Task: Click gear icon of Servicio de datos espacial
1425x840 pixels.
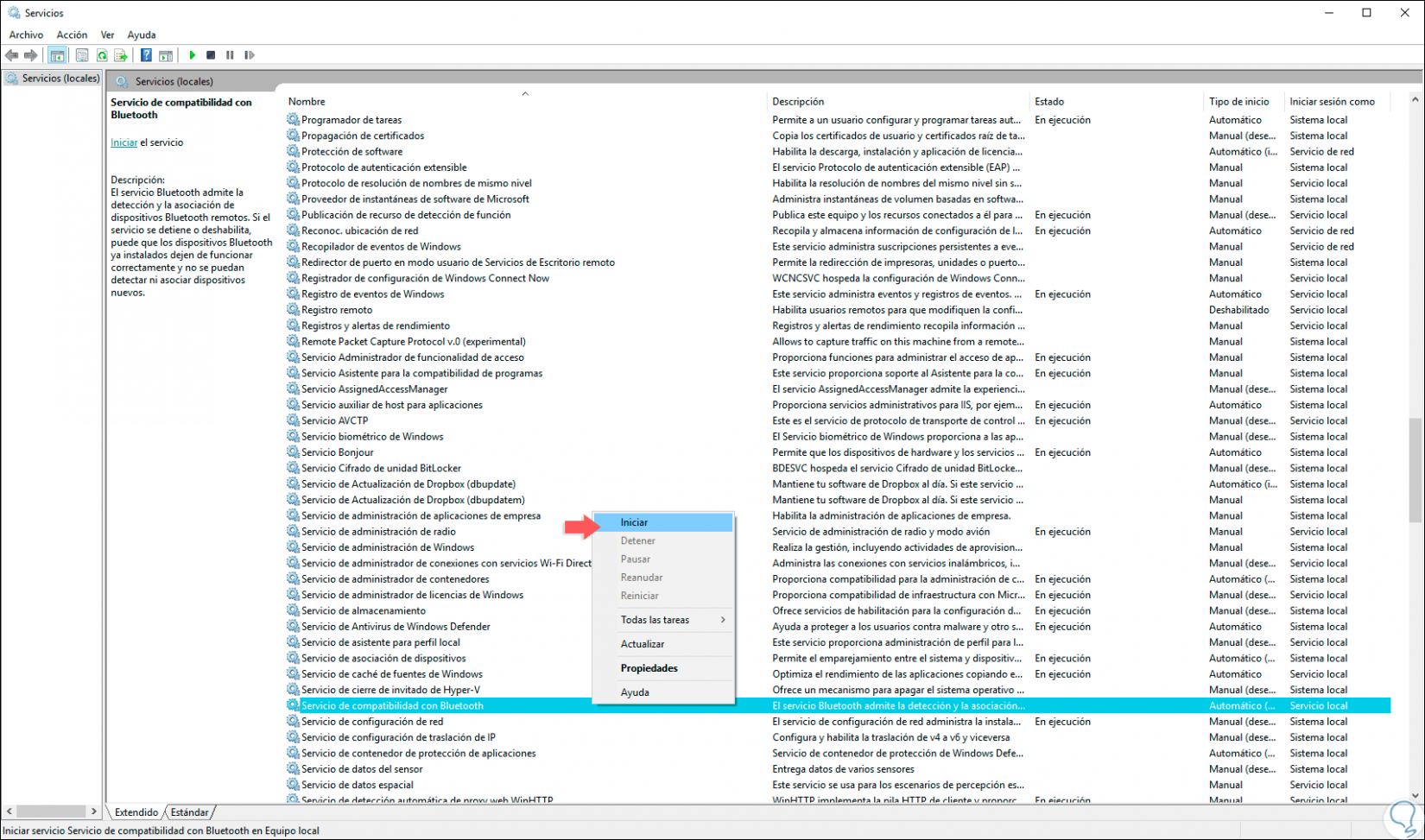Action: pos(293,785)
